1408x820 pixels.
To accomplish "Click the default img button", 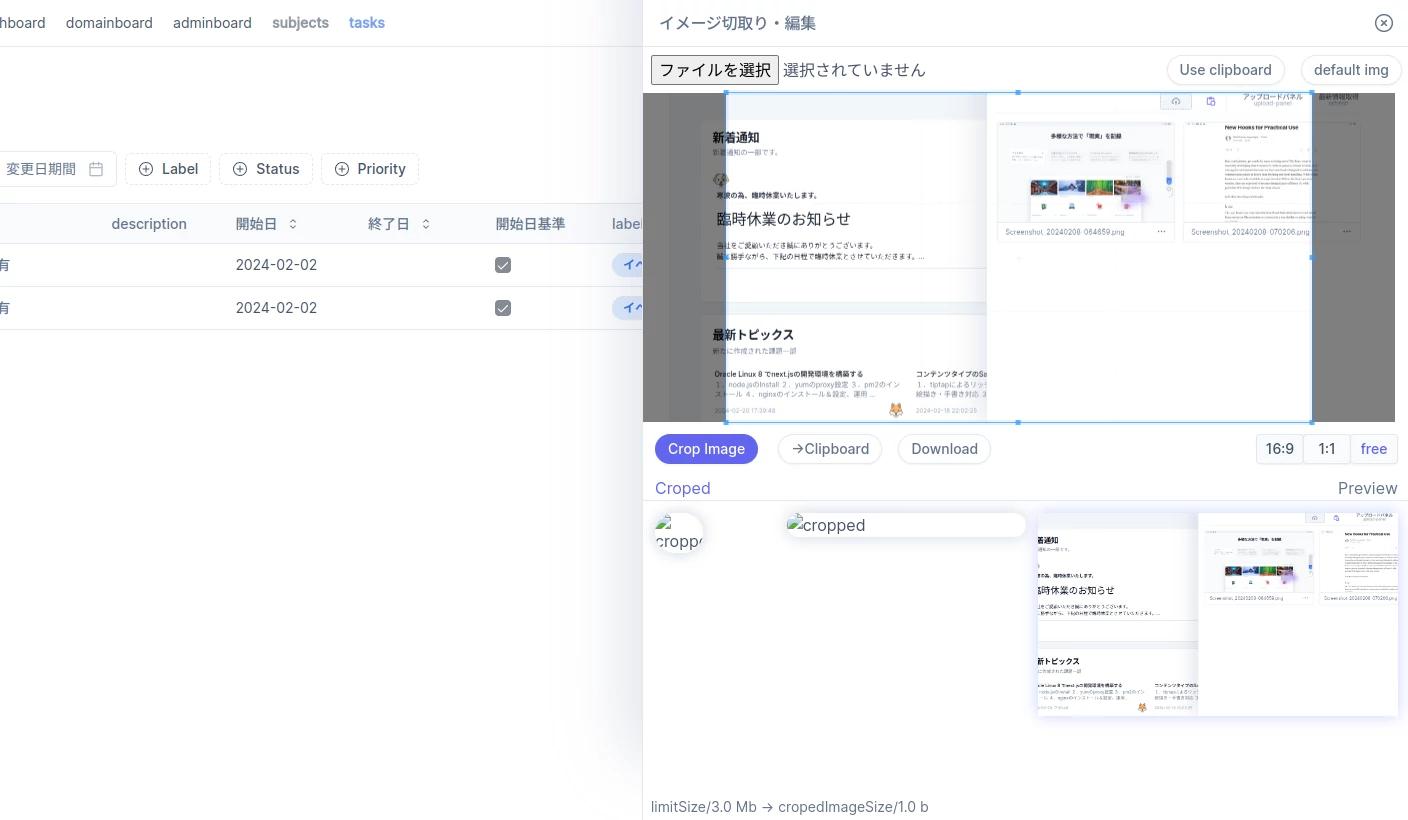I will [1351, 70].
